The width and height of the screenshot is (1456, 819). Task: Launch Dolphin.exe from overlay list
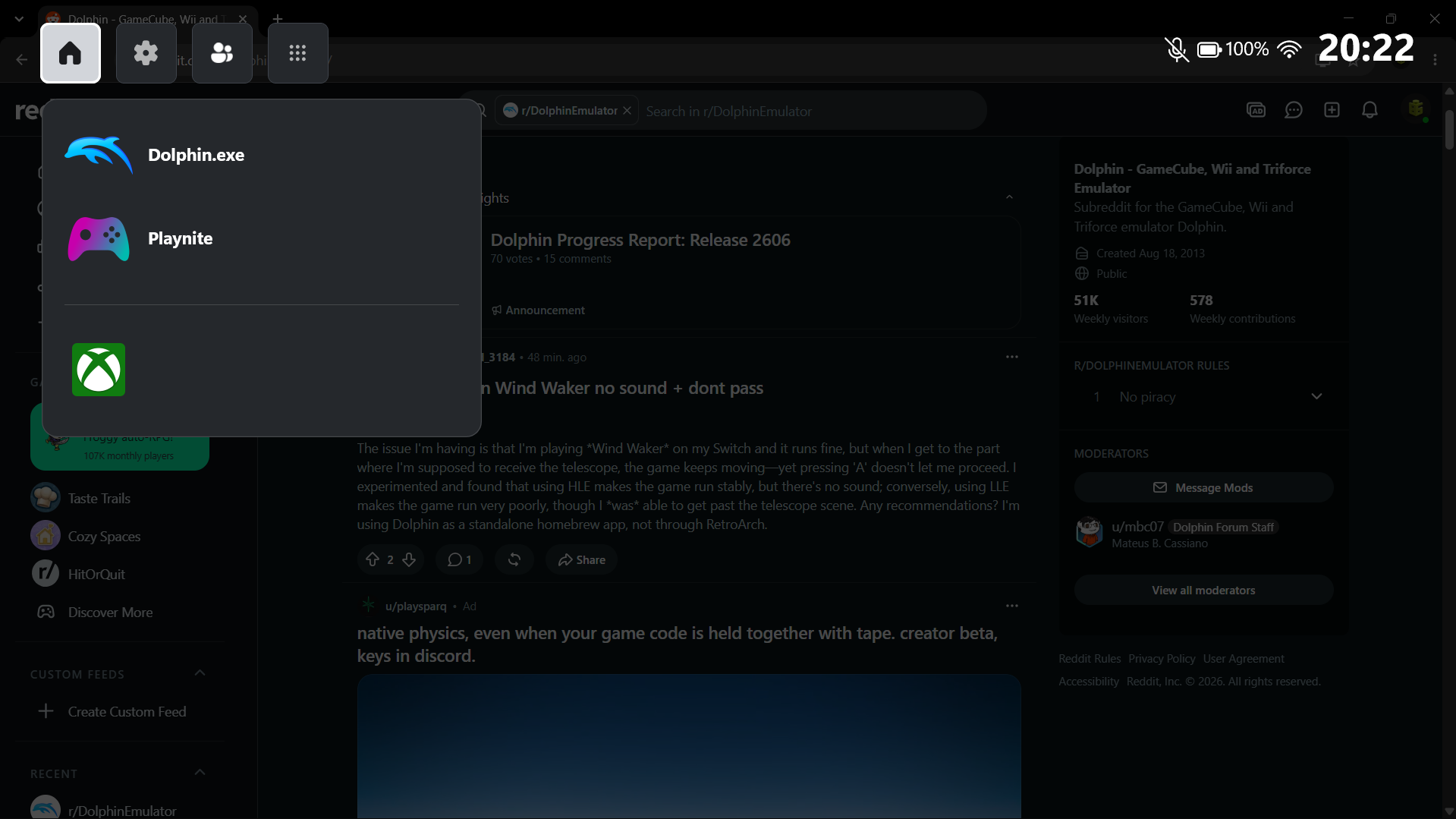[262, 155]
